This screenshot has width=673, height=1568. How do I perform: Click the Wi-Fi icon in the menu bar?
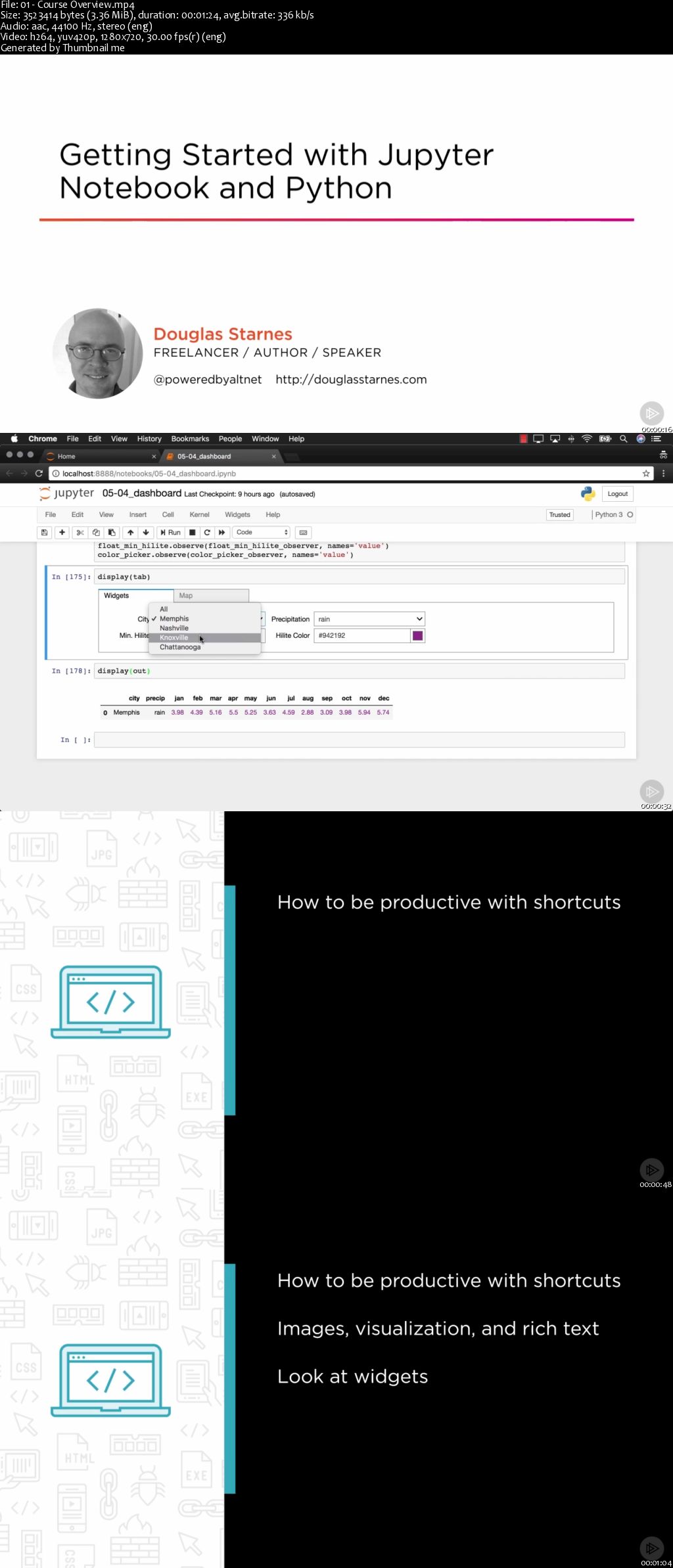(587, 438)
